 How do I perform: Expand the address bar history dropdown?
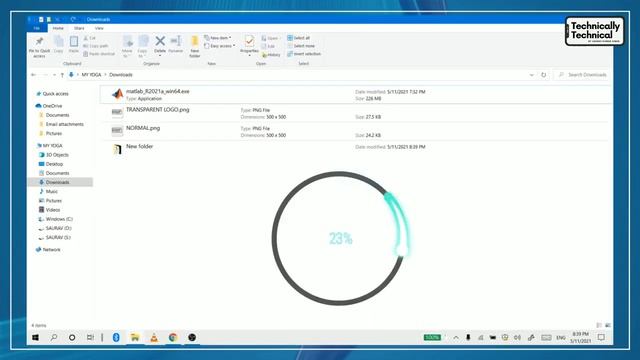[x=531, y=75]
